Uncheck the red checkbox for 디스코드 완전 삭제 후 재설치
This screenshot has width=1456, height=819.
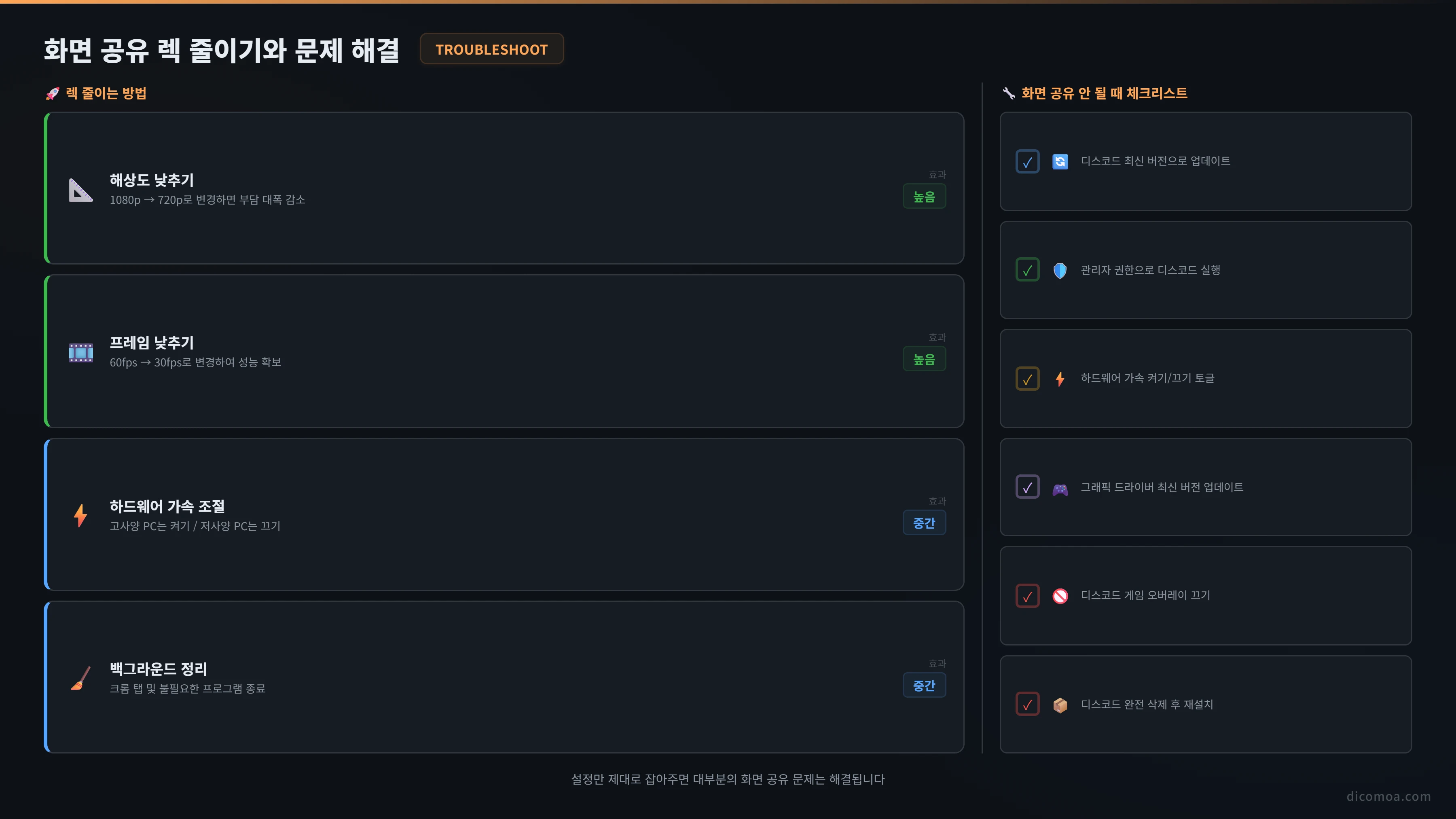point(1028,704)
